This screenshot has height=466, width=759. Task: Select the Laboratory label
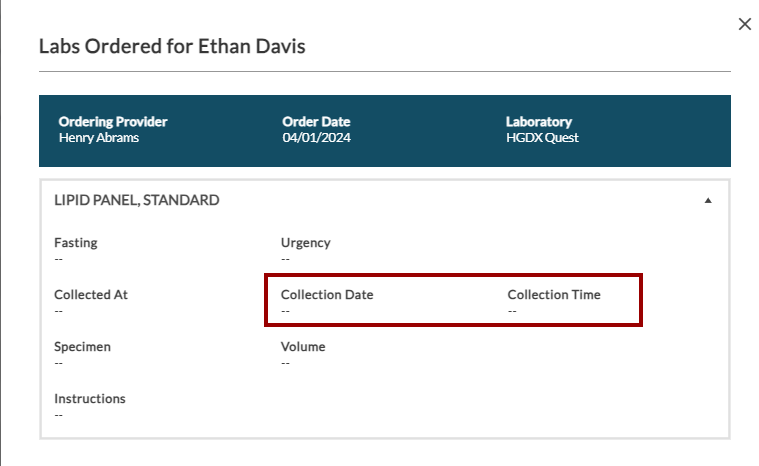point(539,122)
